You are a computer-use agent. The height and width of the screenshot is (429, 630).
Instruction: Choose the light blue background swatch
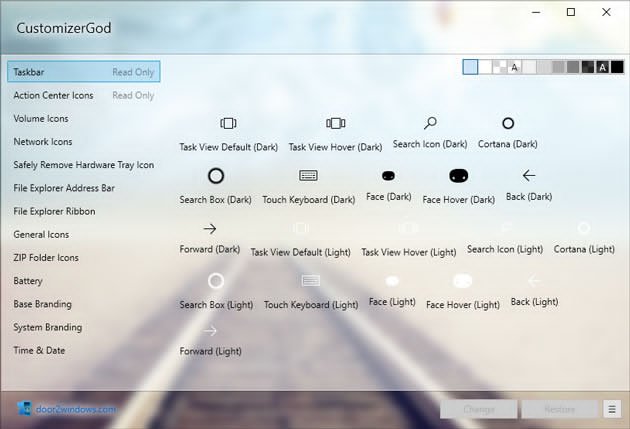(x=470, y=67)
